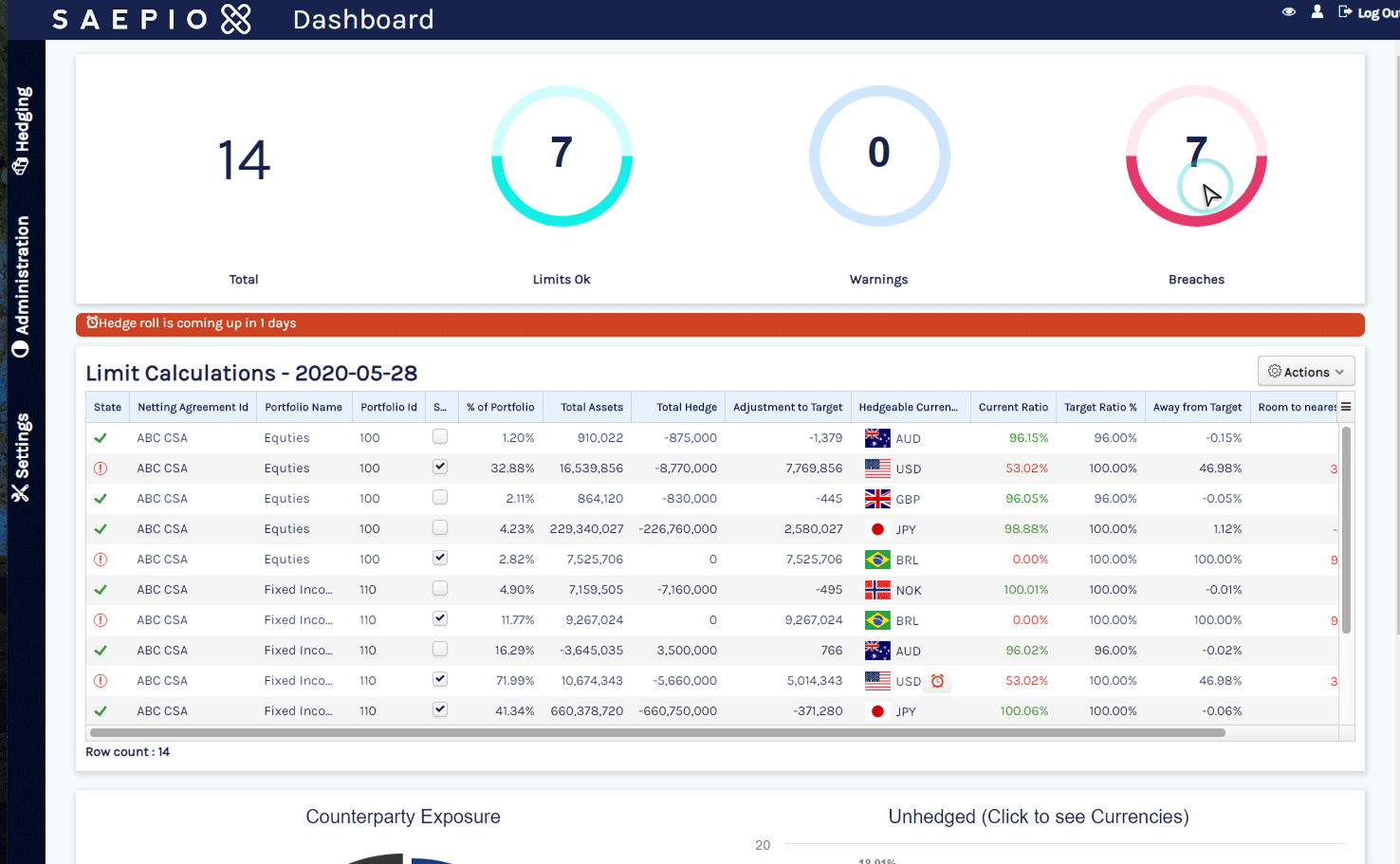Sort by Current Ratio column
1400x864 pixels.
coord(1013,407)
